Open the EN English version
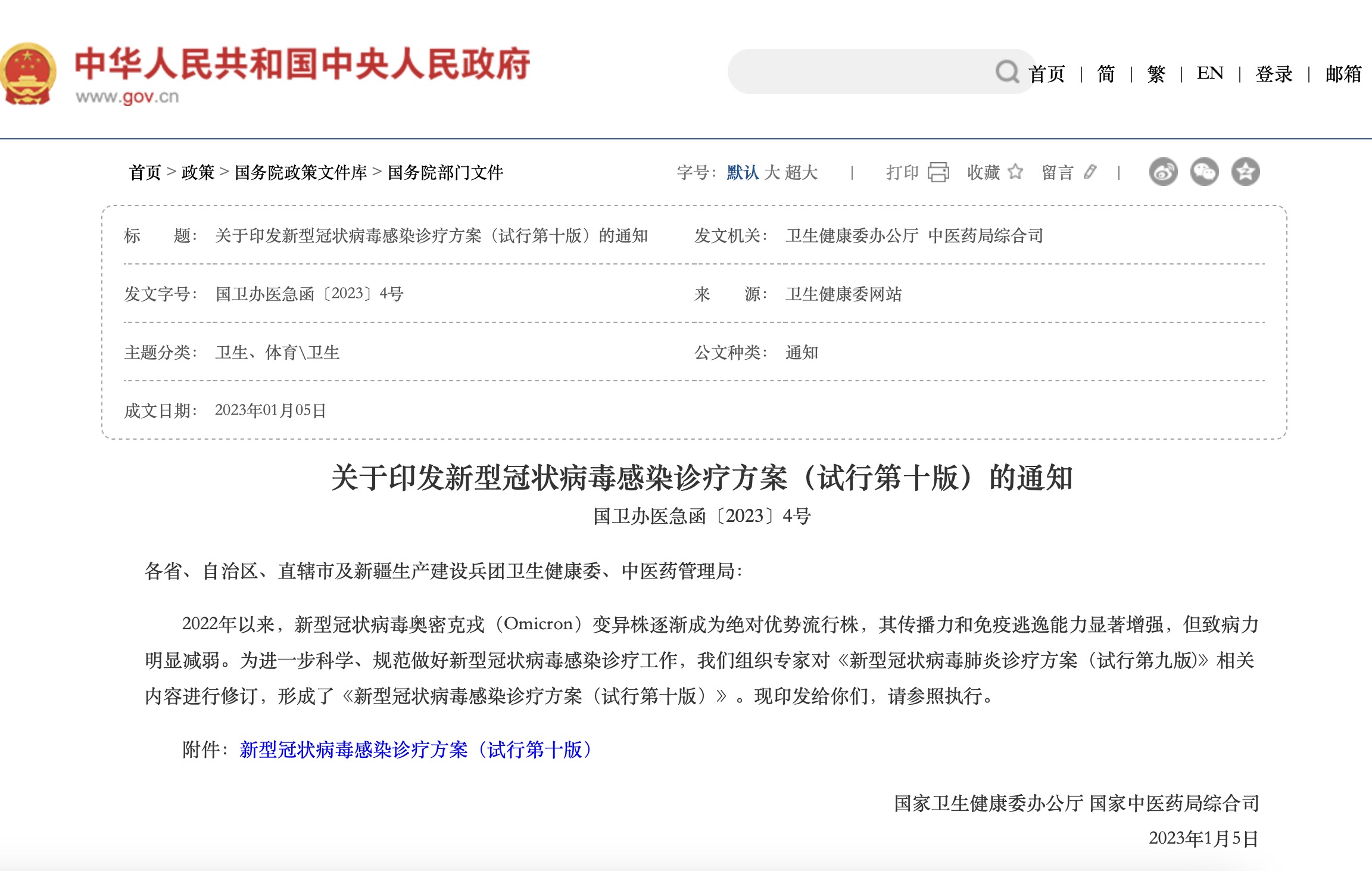This screenshot has width=1372, height=871. pos(1210,73)
